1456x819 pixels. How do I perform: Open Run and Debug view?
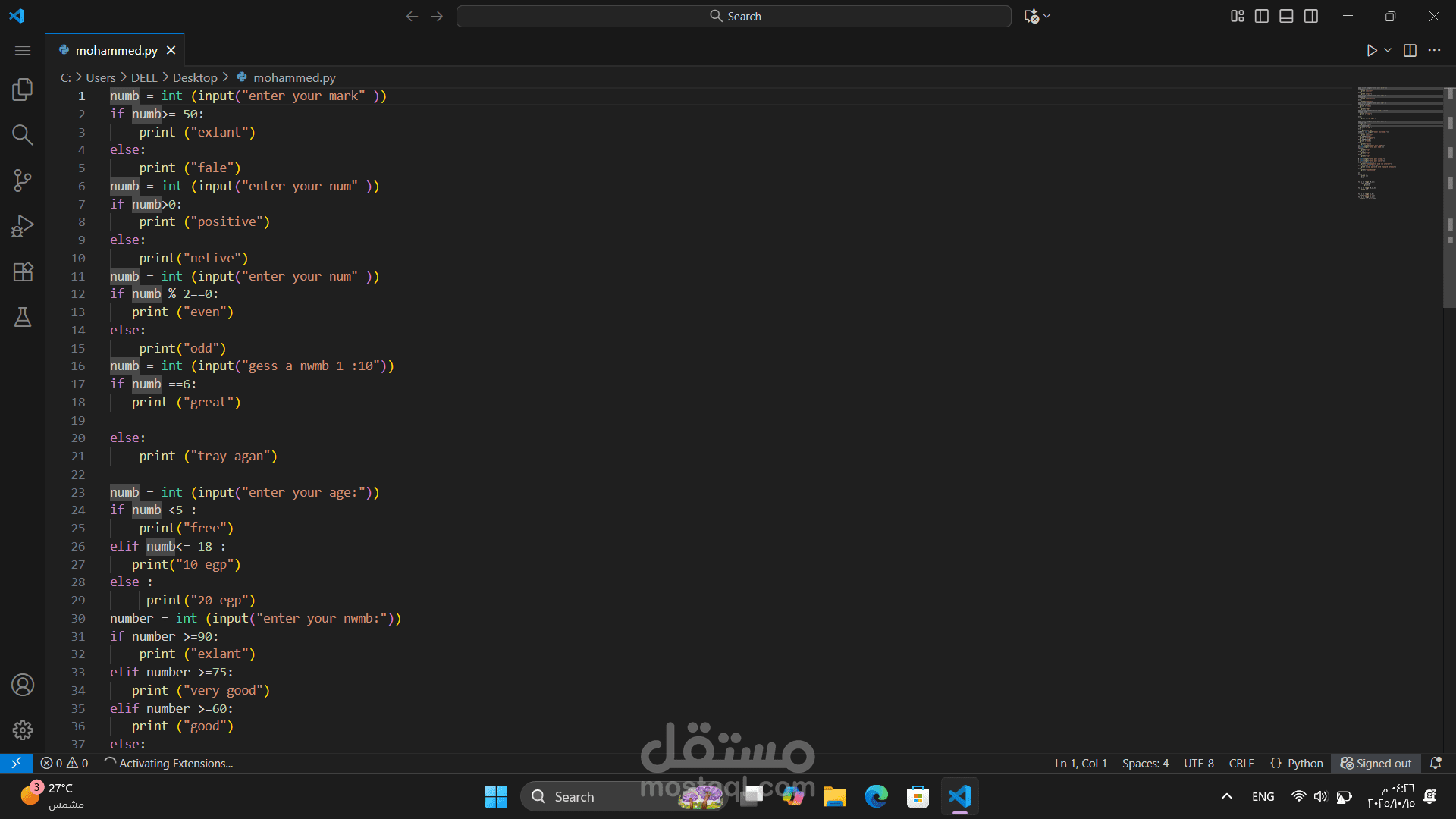click(23, 226)
